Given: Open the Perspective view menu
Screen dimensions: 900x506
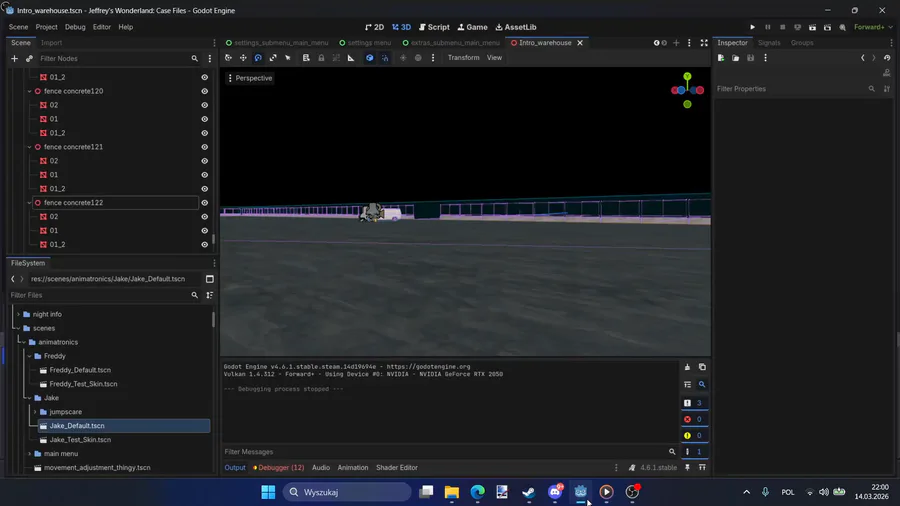Looking at the screenshot, I should click(x=250, y=78).
